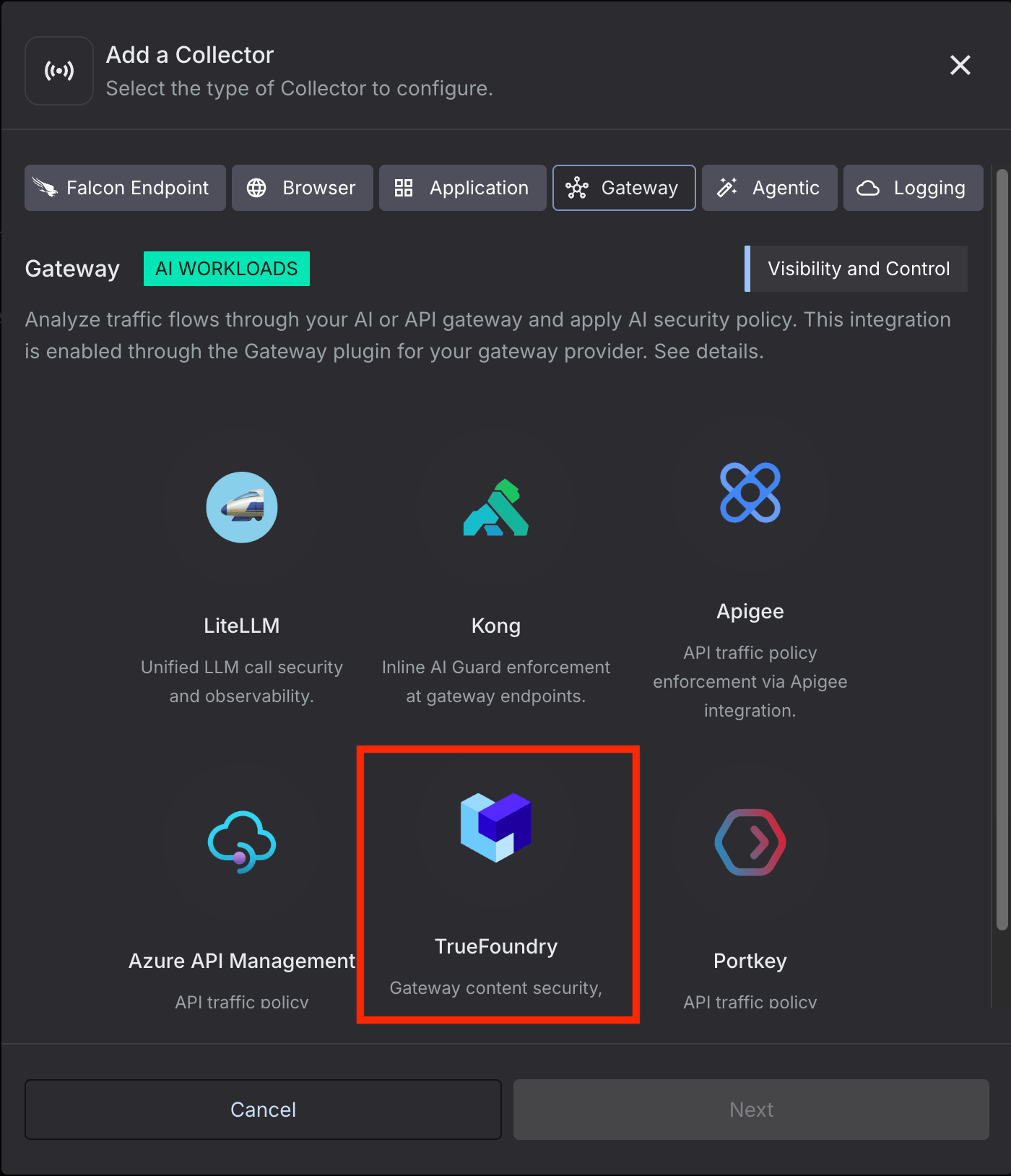Screen dimensions: 1011x1176
Task: Switch to the Agentic tab
Action: pos(770,188)
